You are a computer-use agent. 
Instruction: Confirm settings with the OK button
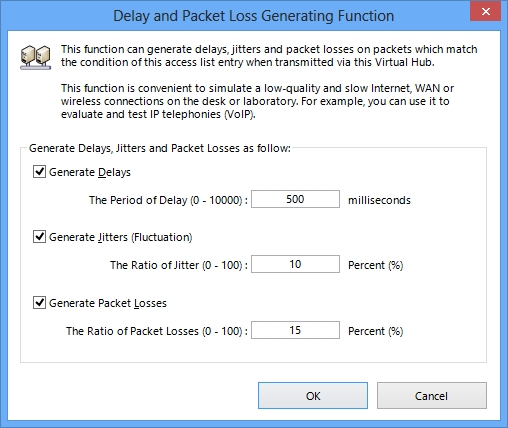point(313,396)
